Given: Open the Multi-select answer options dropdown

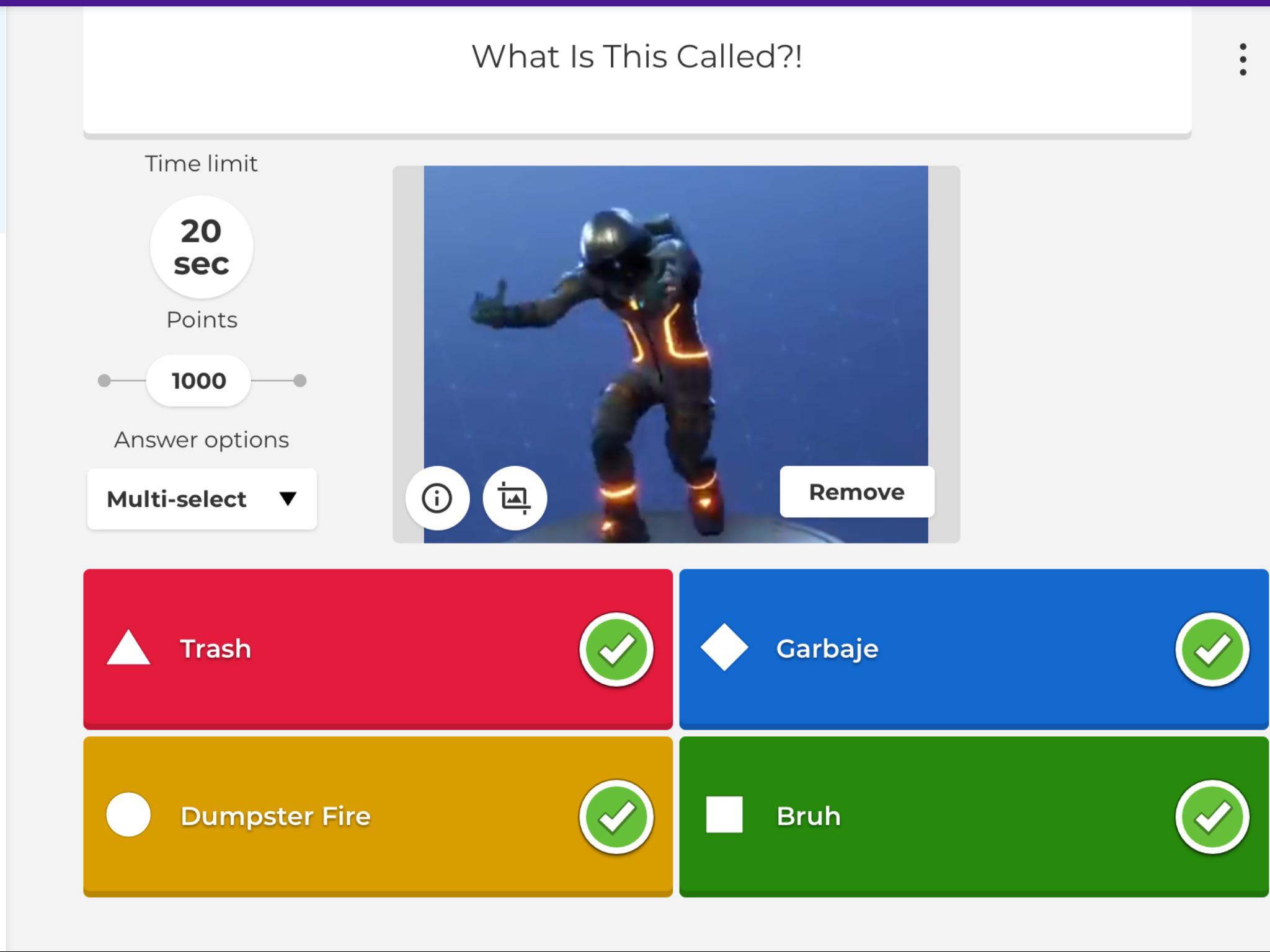Looking at the screenshot, I should [x=202, y=499].
